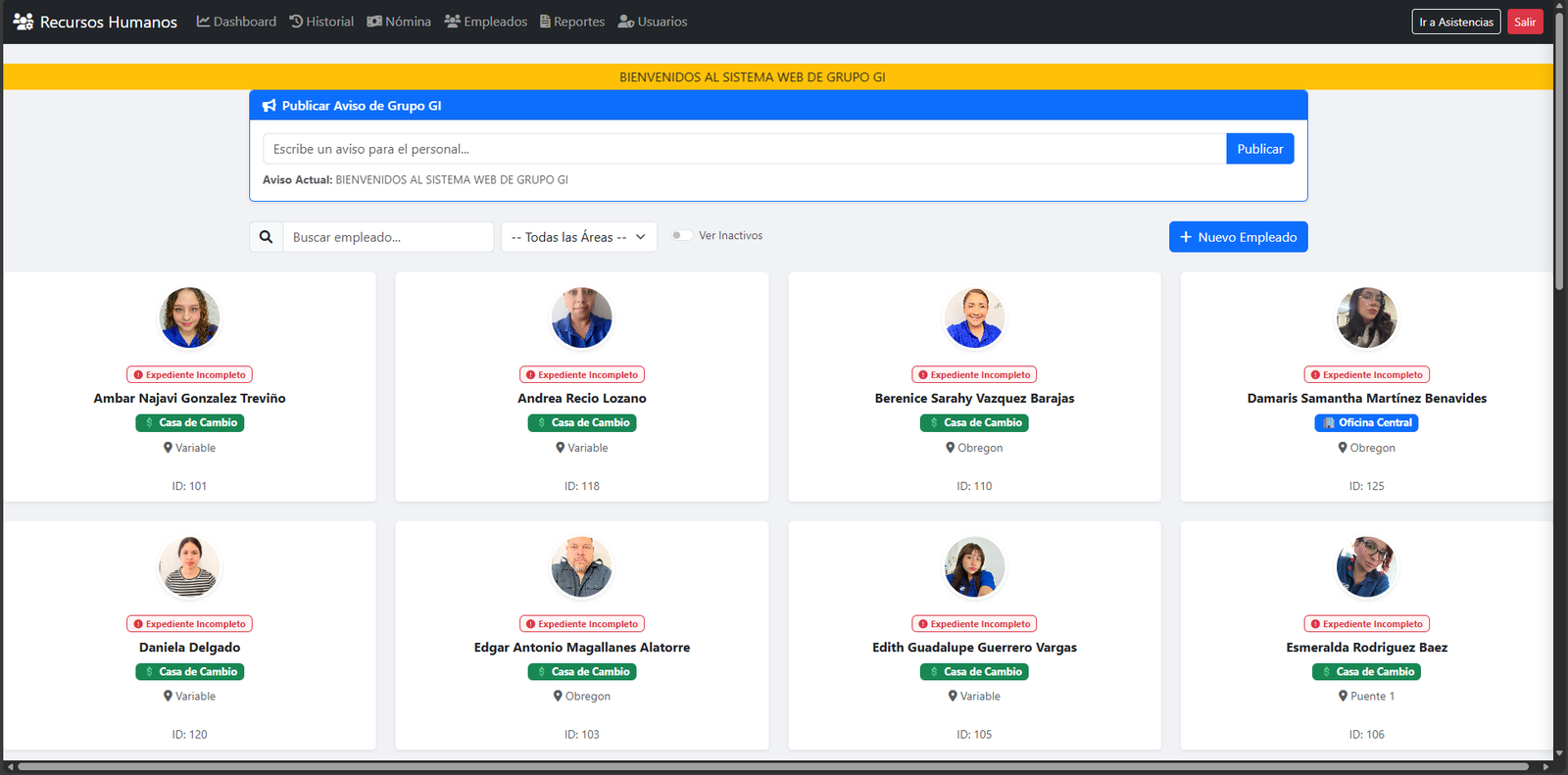Click the horizontal page scrollbar thumb

tap(773, 767)
